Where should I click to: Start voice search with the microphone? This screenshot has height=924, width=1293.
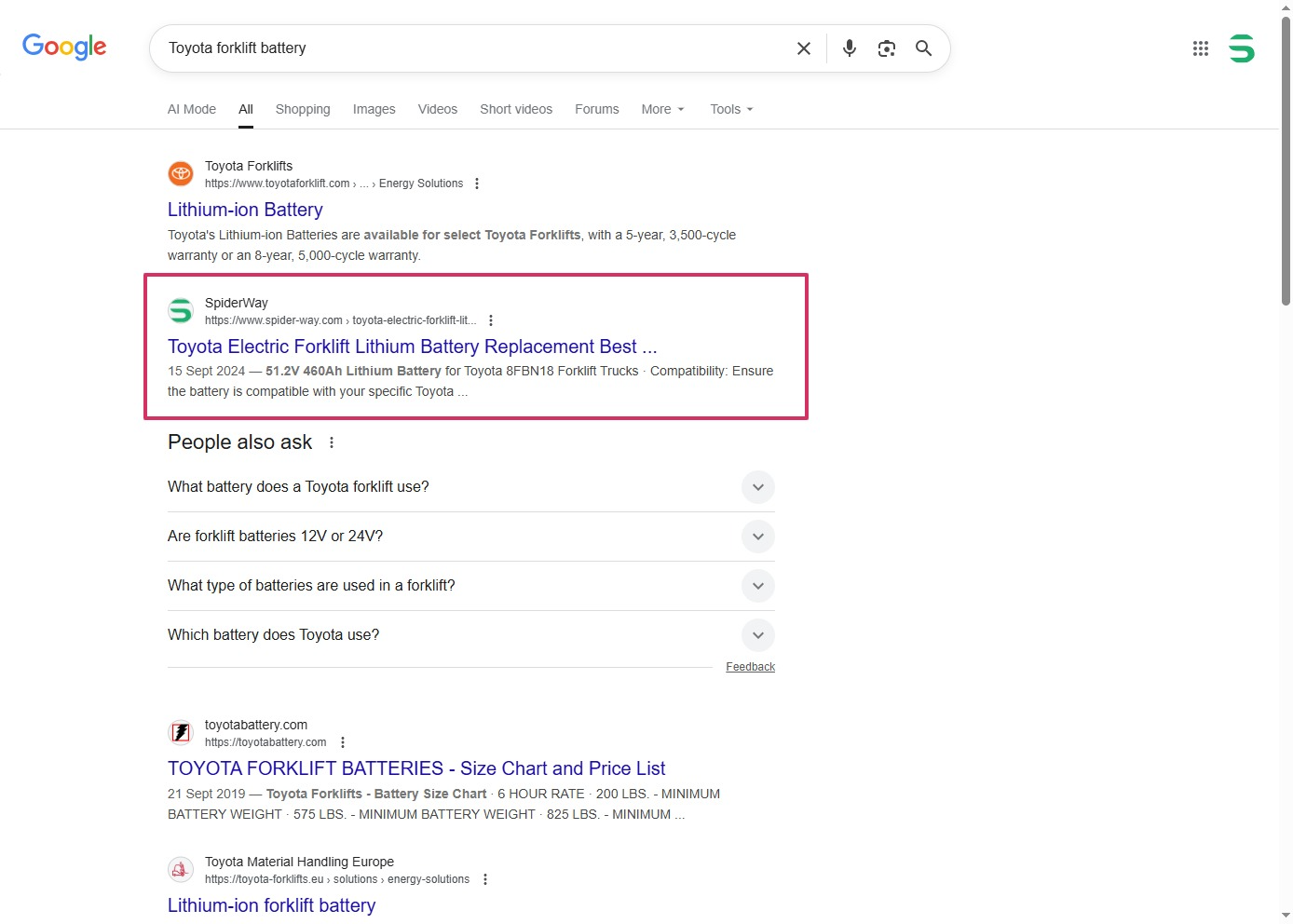click(849, 48)
